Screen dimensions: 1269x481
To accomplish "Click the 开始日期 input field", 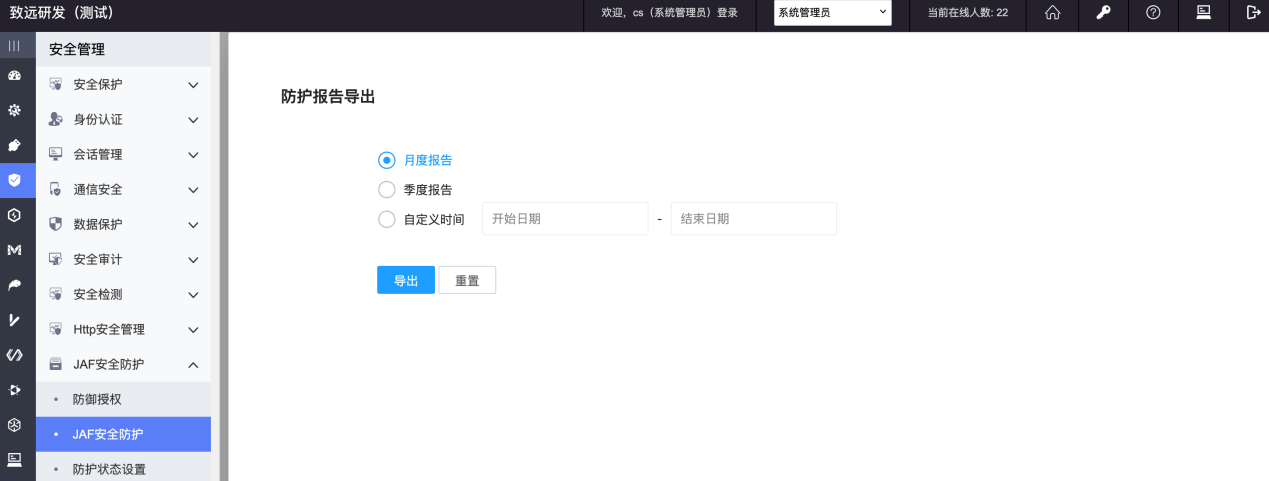I will coord(565,219).
